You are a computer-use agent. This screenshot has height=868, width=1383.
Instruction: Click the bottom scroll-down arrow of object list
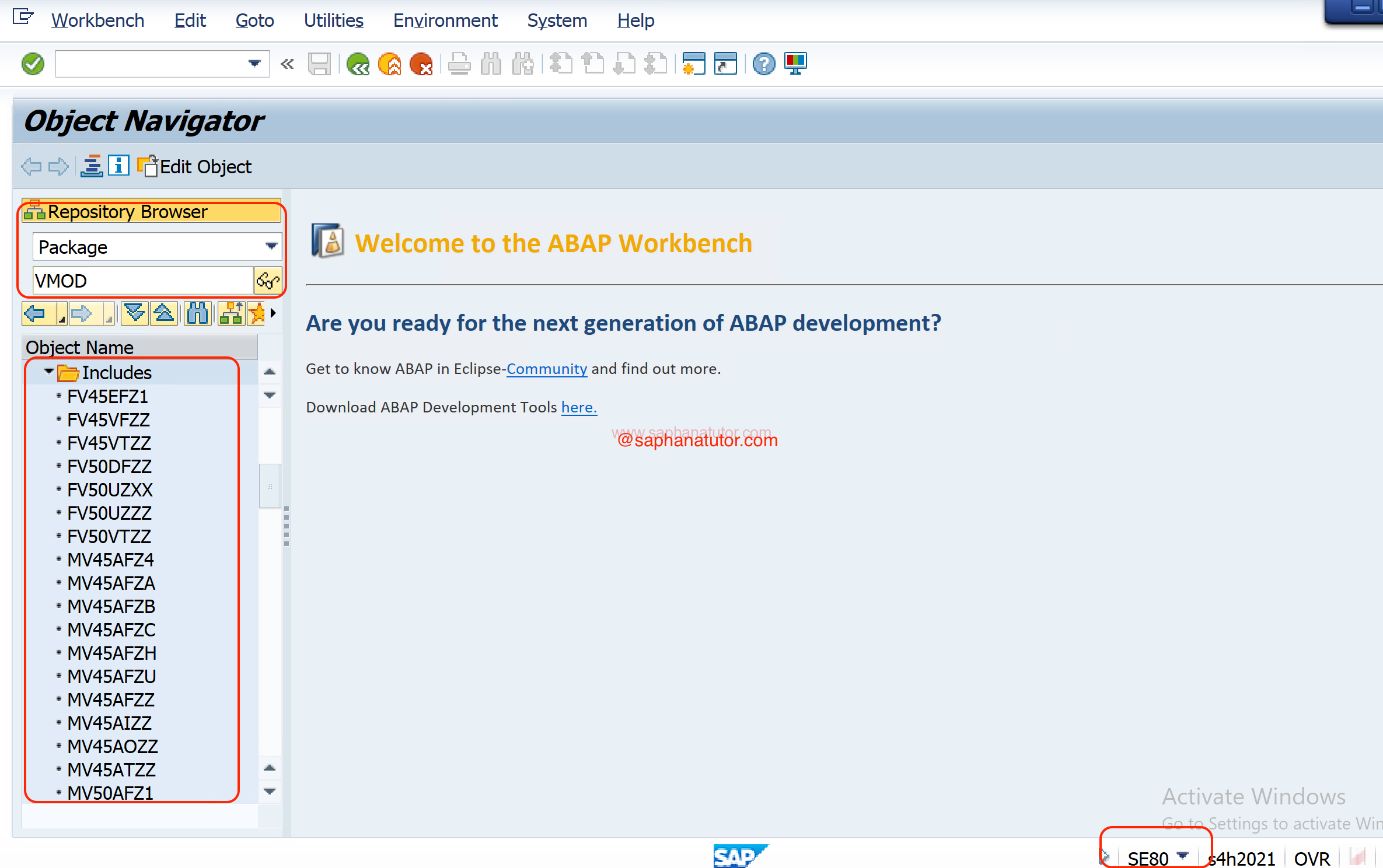point(270,792)
